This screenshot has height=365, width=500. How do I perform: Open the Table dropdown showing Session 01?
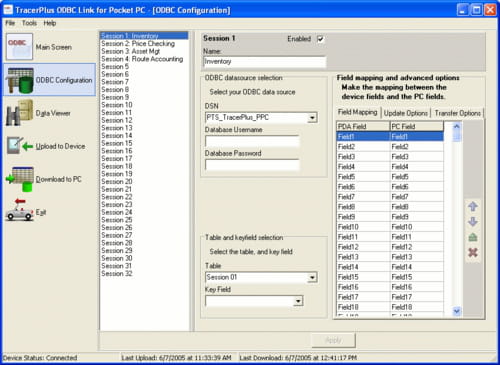(x=312, y=277)
